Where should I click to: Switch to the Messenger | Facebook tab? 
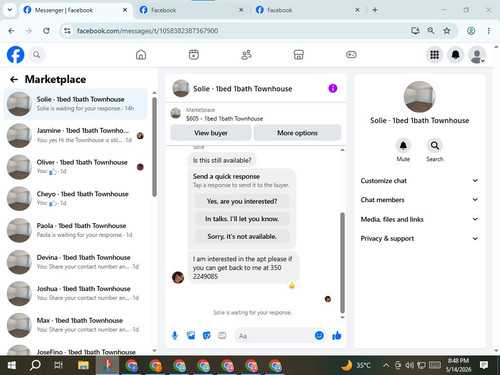tap(75, 10)
